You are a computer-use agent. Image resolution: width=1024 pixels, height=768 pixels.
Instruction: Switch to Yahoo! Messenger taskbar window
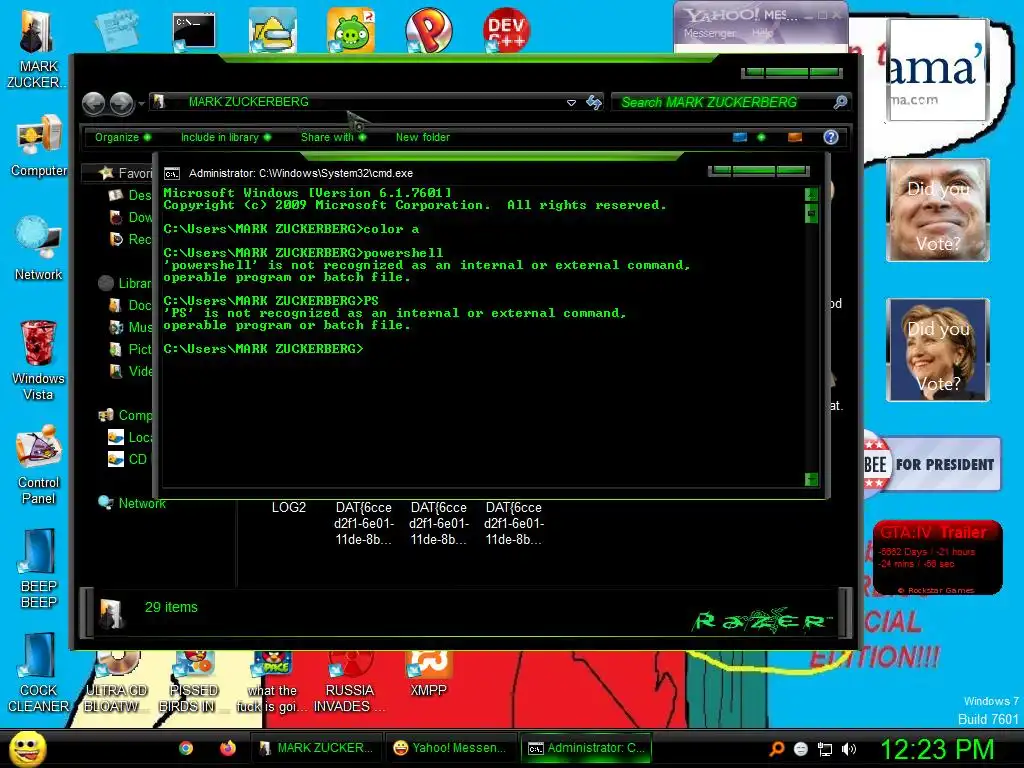tap(451, 748)
